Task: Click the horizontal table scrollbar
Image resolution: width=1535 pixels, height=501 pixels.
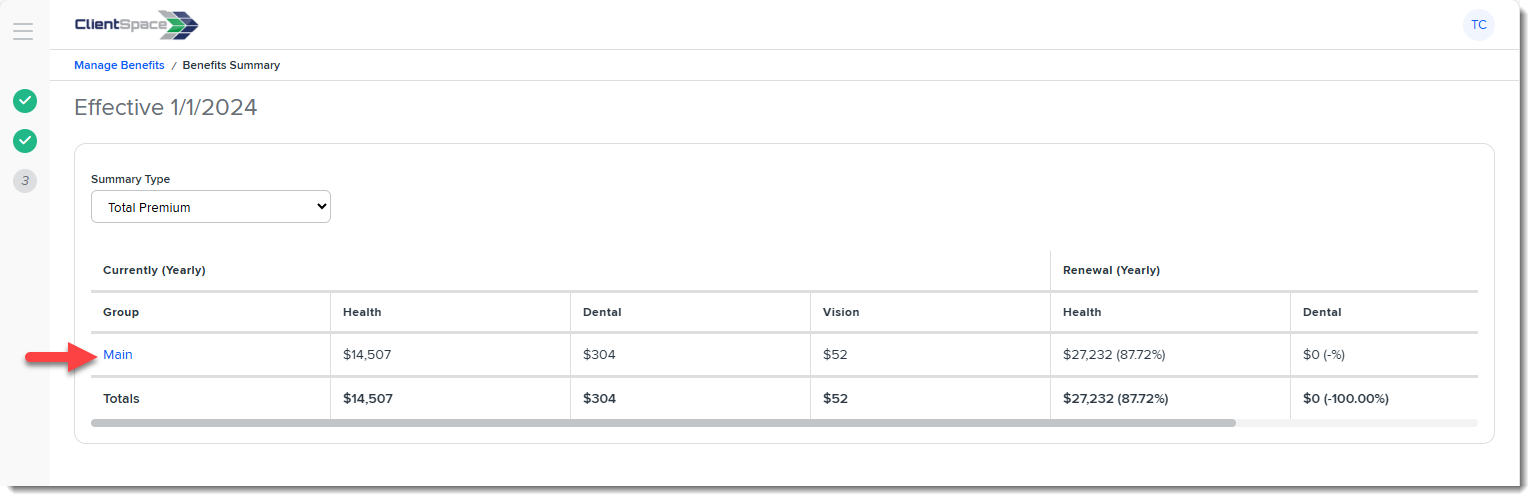Action: (663, 423)
